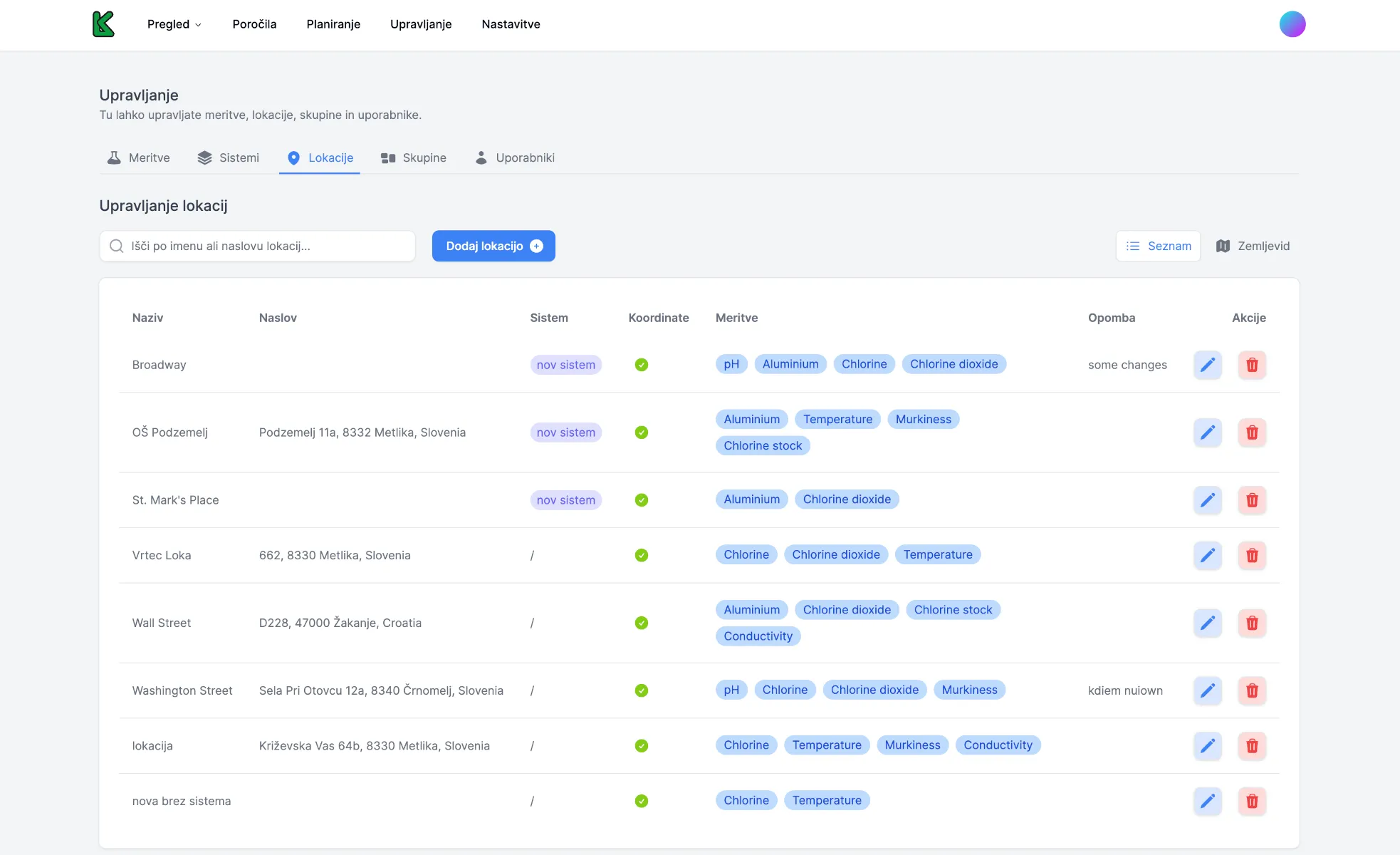Toggle to Seznam list view
Screen dimensions: 1400x855
point(1158,245)
